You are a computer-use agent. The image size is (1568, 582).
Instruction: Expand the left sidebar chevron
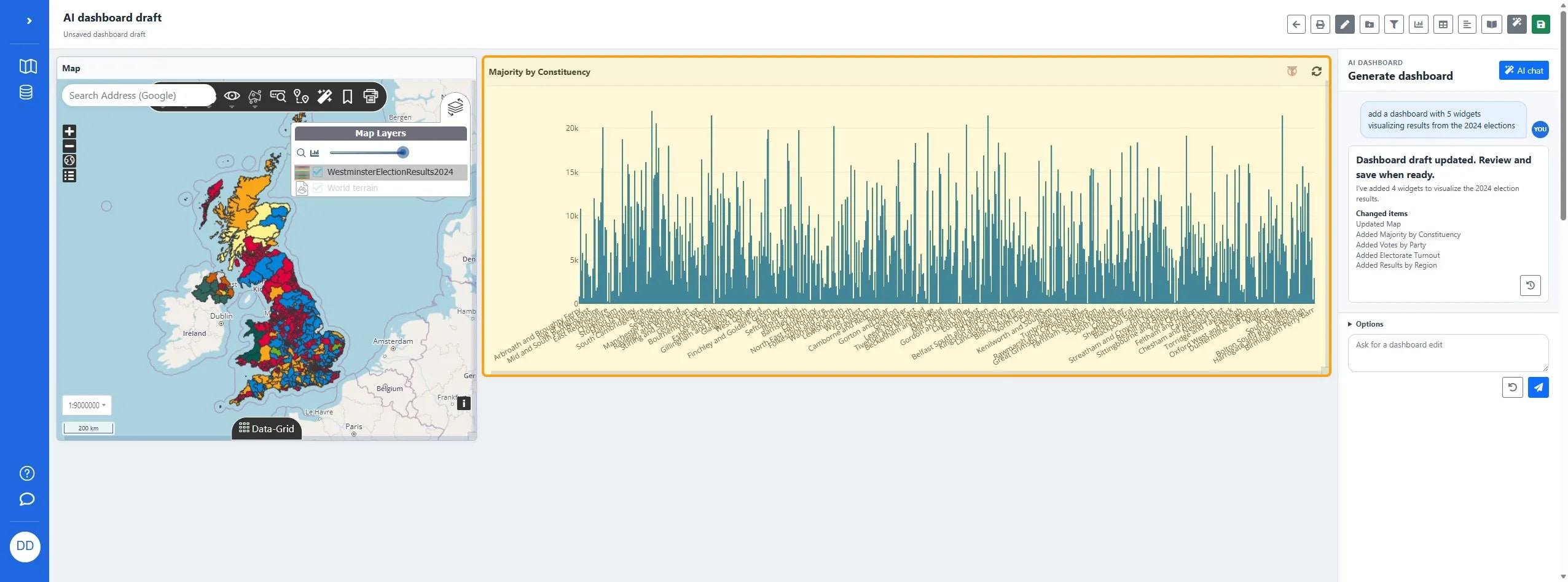tap(29, 21)
